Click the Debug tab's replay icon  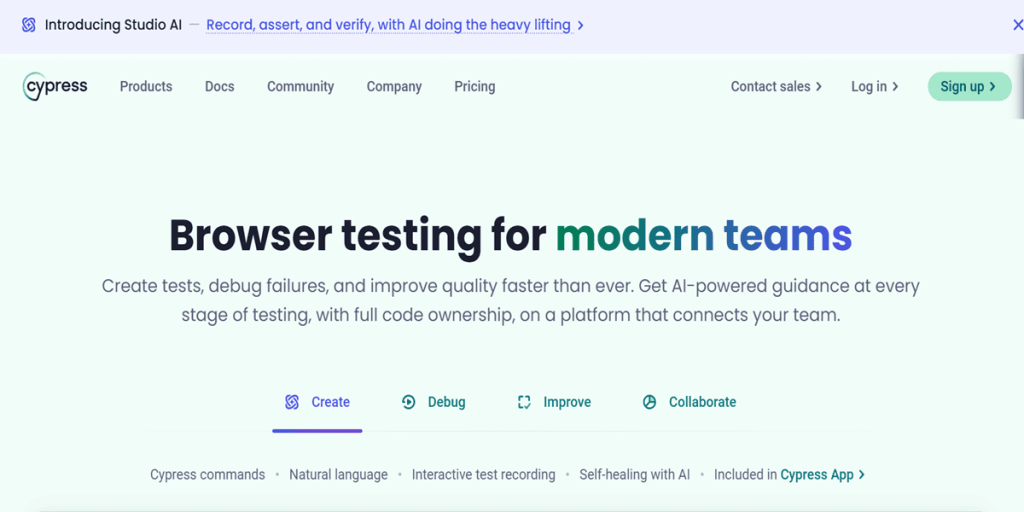click(409, 402)
